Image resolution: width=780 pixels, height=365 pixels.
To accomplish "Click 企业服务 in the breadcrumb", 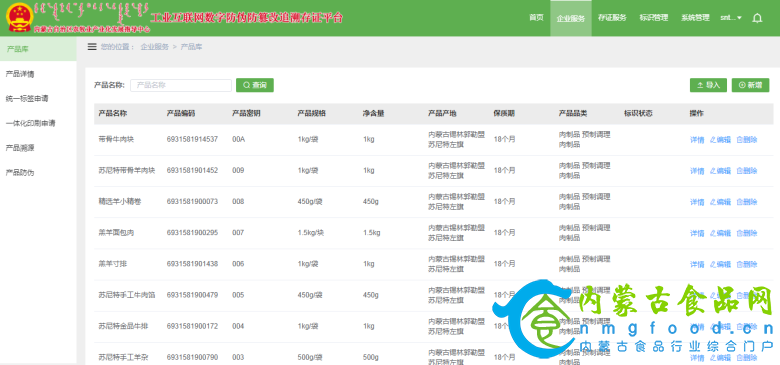I will tap(155, 47).
